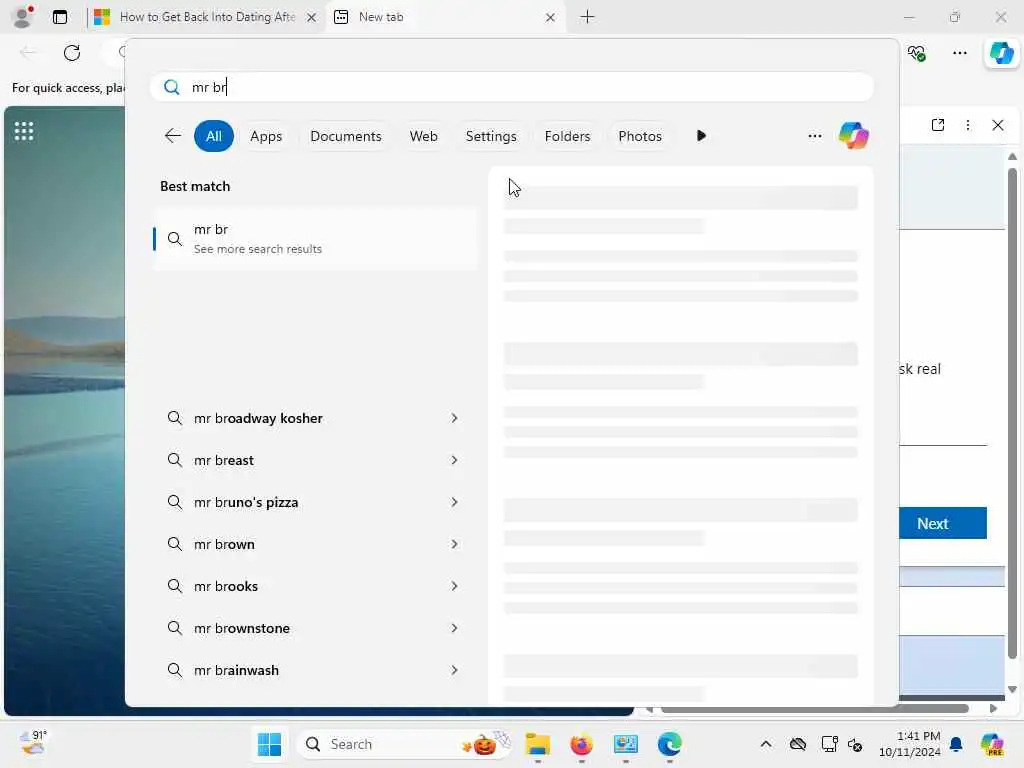Open the tab actions menu icon

(x=59, y=17)
